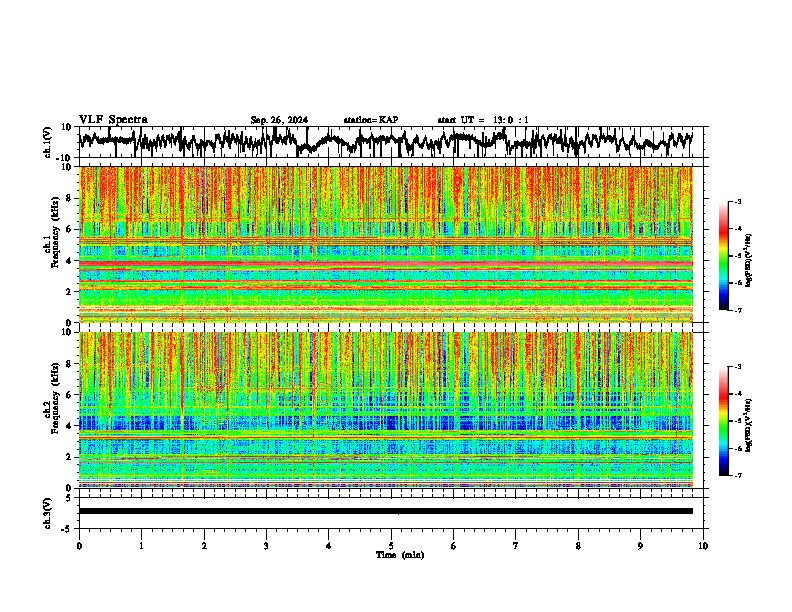Click time axis tick label "1"
This screenshot has width=792, height=612.
point(141,546)
